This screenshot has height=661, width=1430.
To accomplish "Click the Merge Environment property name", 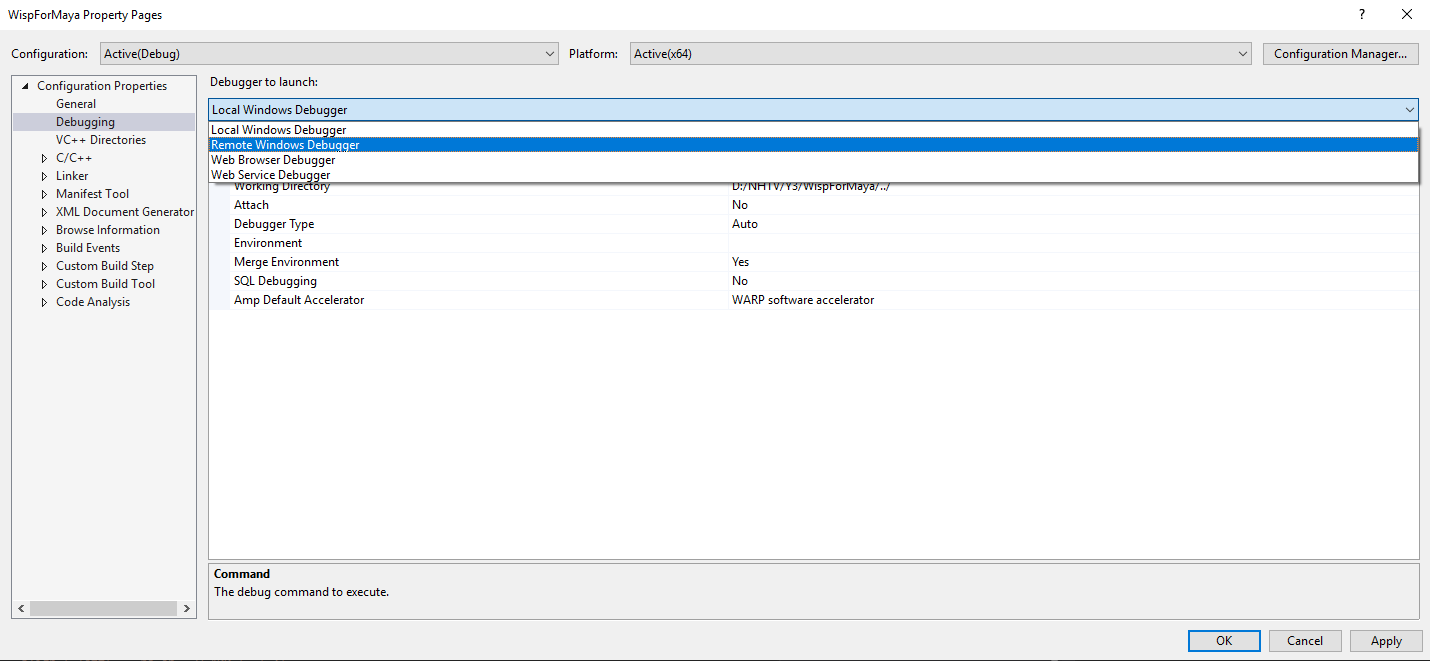I will (x=286, y=262).
